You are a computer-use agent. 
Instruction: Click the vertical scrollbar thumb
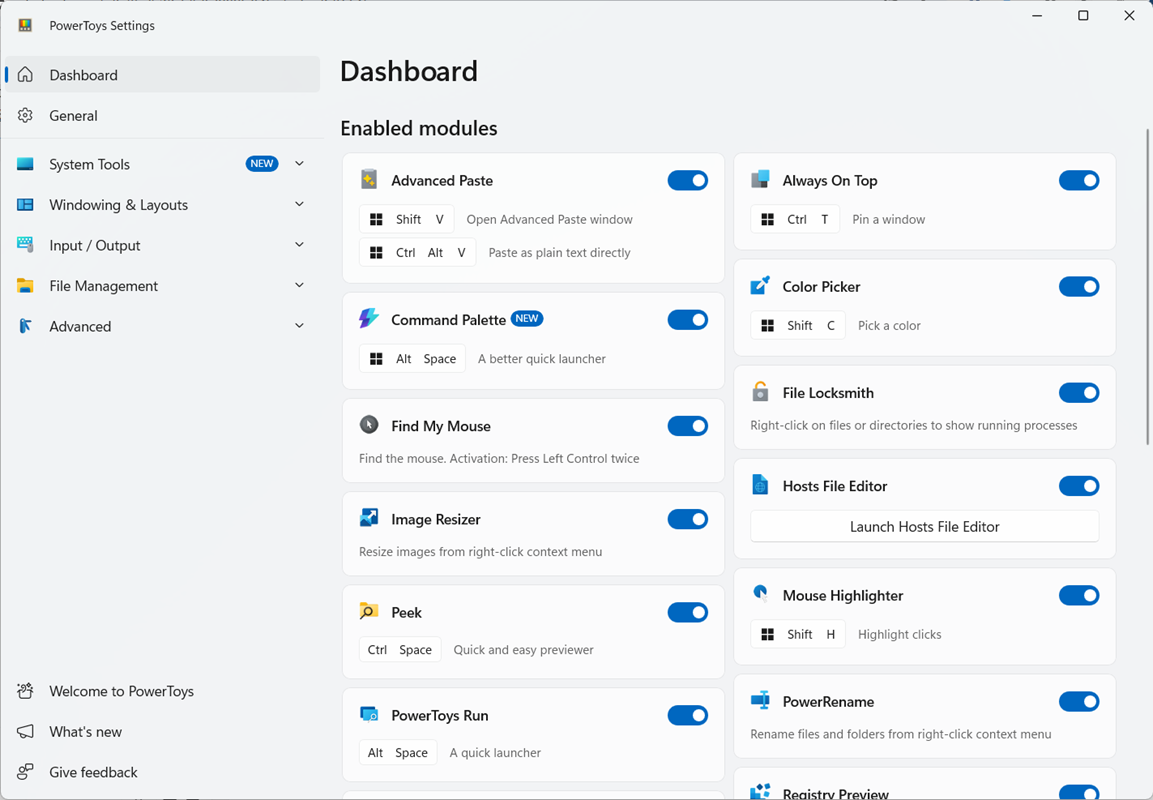point(1147,287)
